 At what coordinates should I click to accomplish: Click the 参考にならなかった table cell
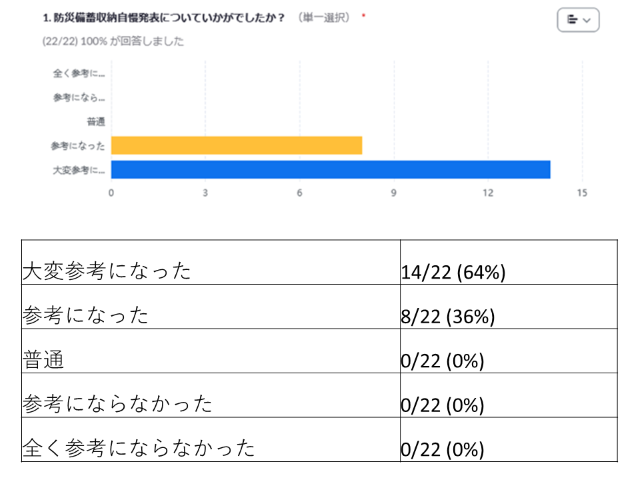116,403
